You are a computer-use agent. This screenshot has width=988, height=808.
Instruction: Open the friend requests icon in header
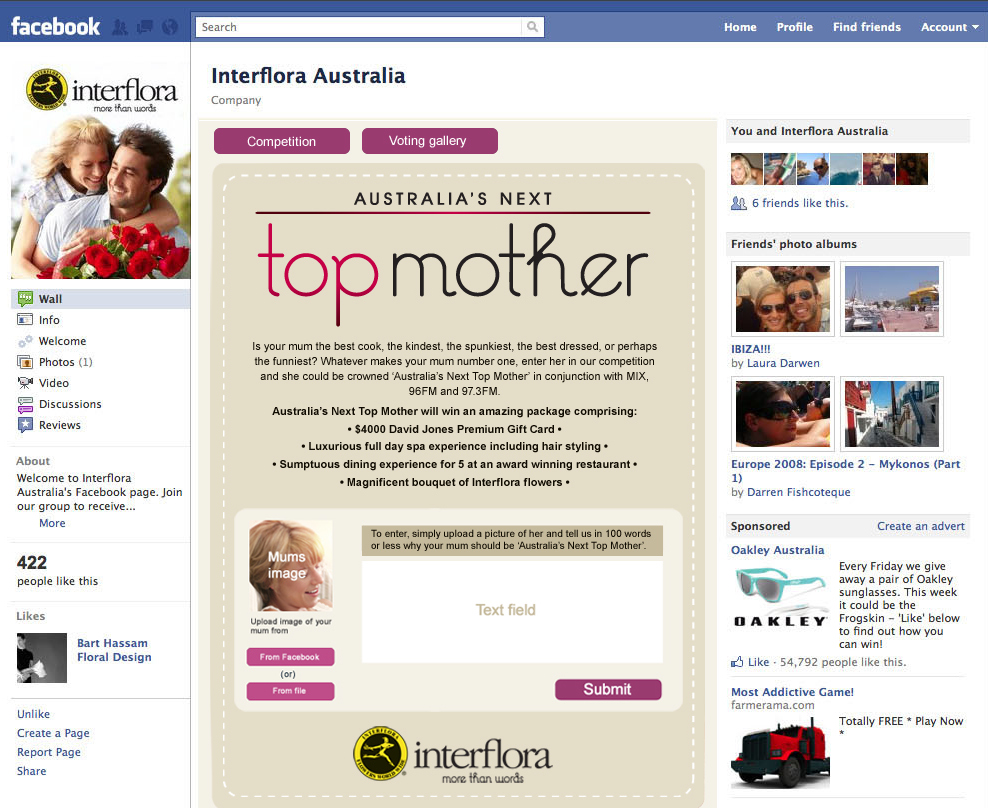pyautogui.click(x=120, y=27)
